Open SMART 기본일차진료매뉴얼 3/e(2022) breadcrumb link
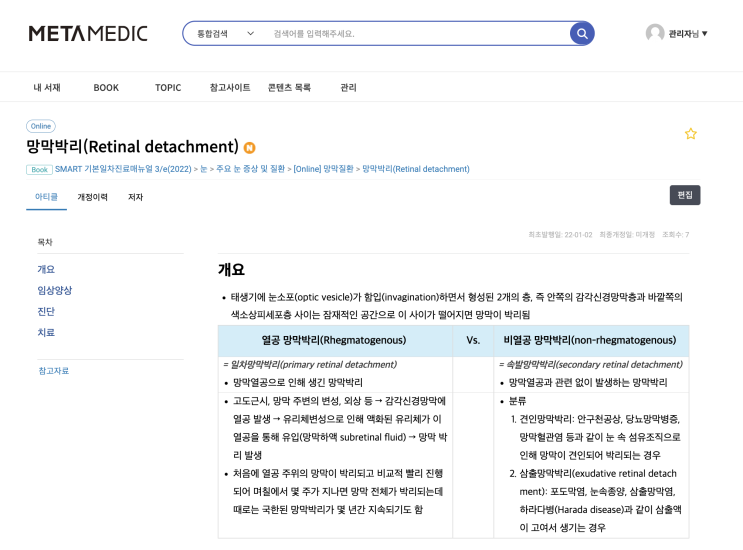 [x=123, y=169]
